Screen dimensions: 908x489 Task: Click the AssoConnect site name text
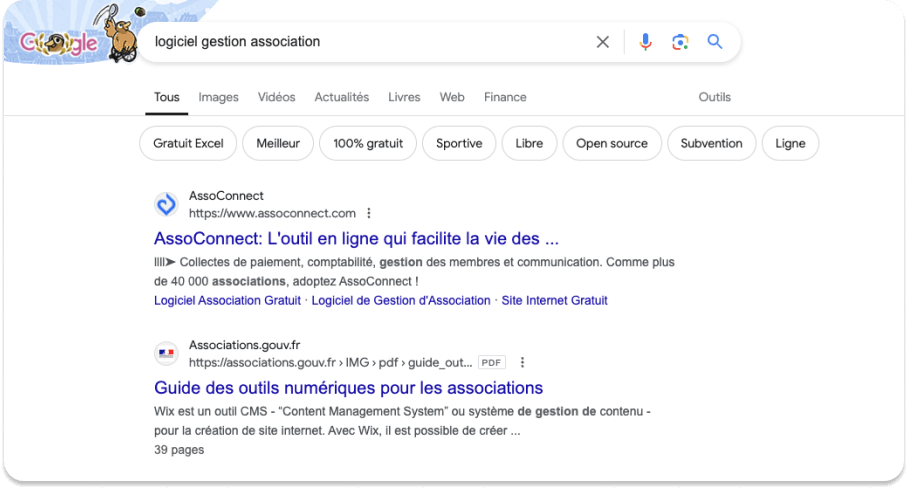[226, 196]
